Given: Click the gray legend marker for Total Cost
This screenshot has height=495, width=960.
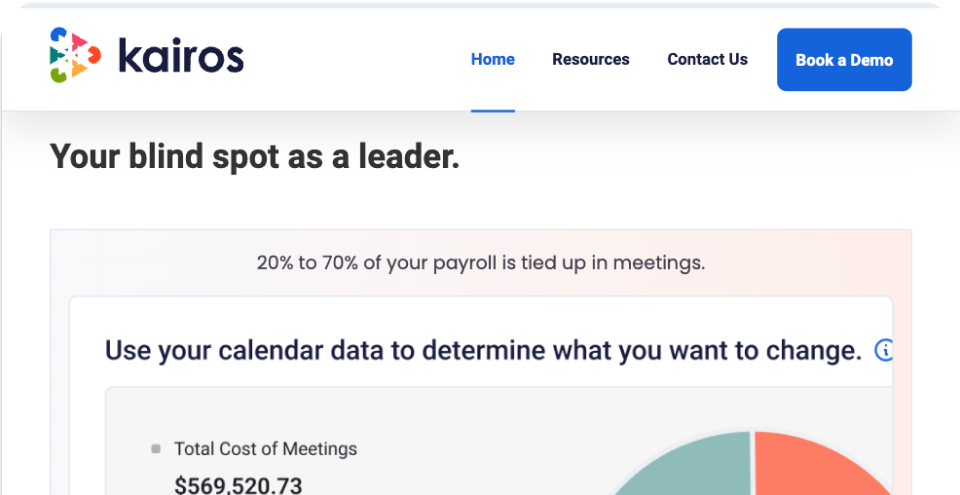Looking at the screenshot, I should tap(155, 449).
